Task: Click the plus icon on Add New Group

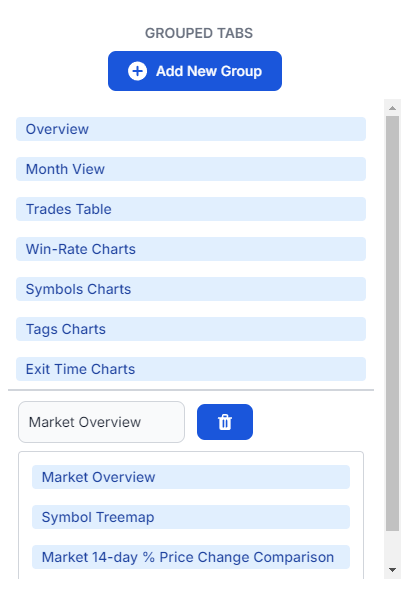Action: [137, 71]
